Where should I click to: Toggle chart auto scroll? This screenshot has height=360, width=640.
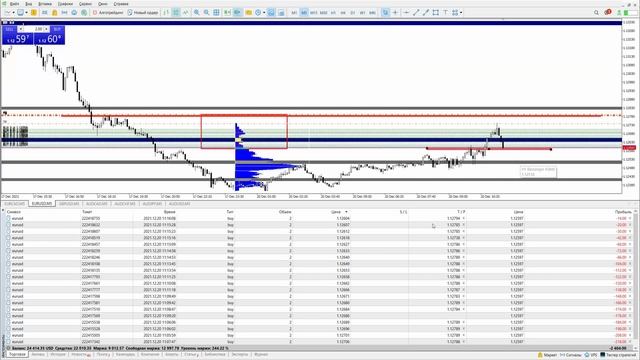tap(227, 13)
